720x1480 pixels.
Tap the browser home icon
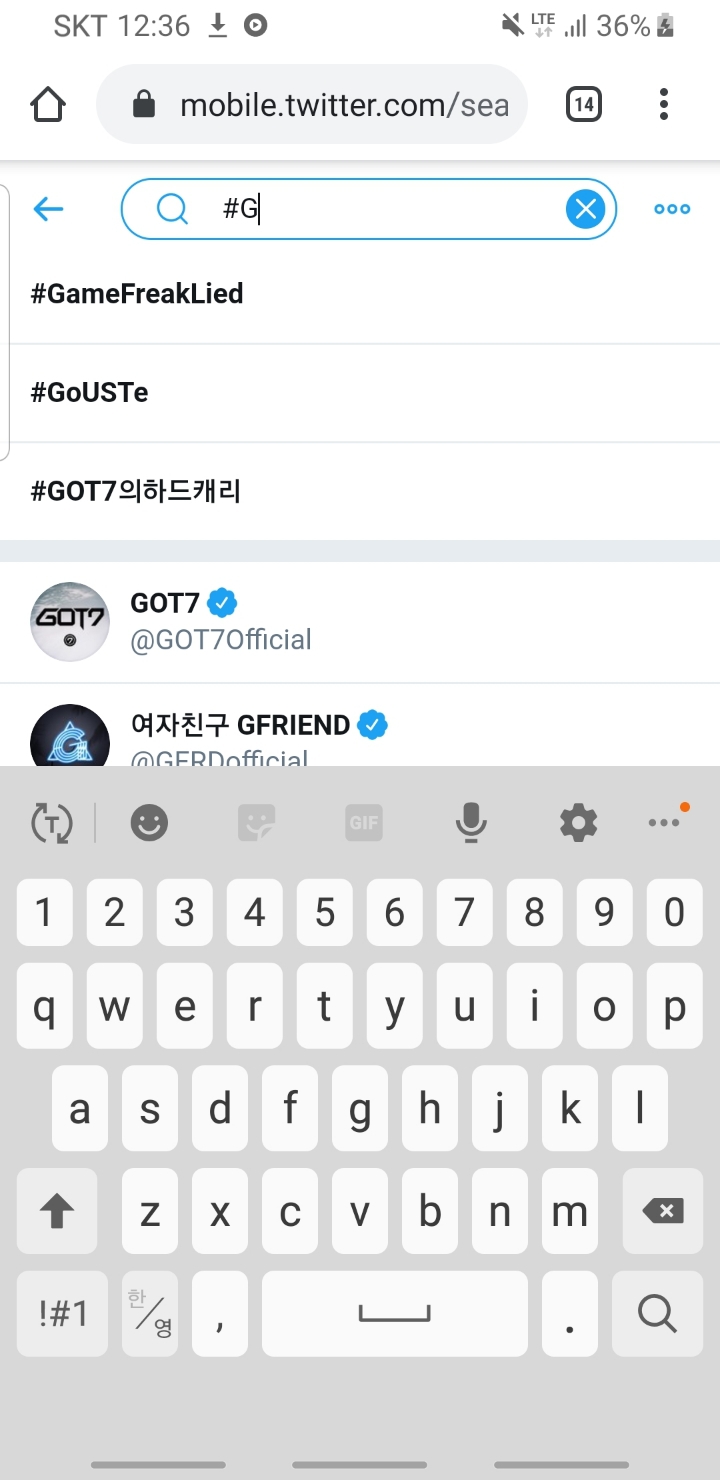pyautogui.click(x=48, y=105)
